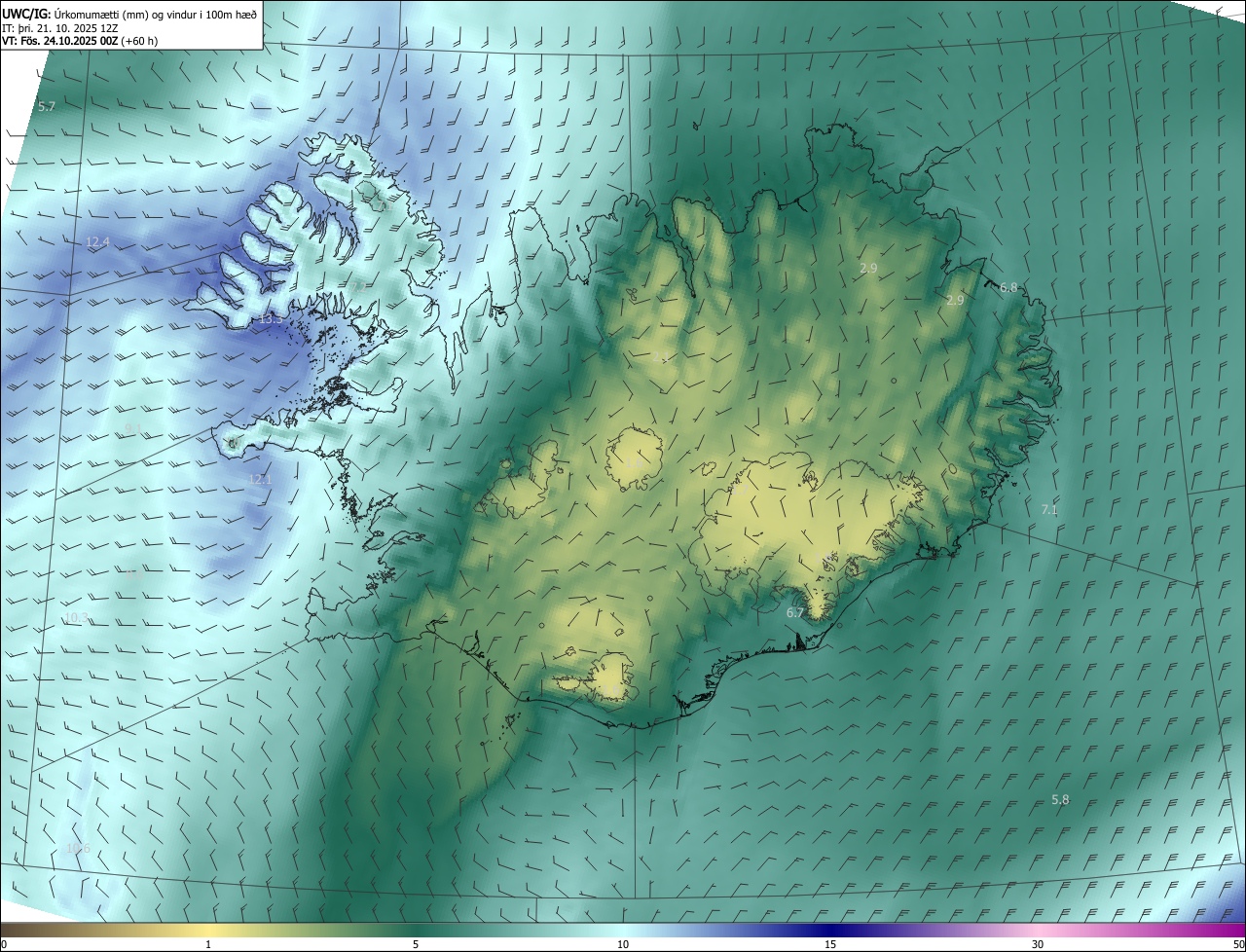
Task: Click the "1" tick on the color scale
Action: [208, 944]
